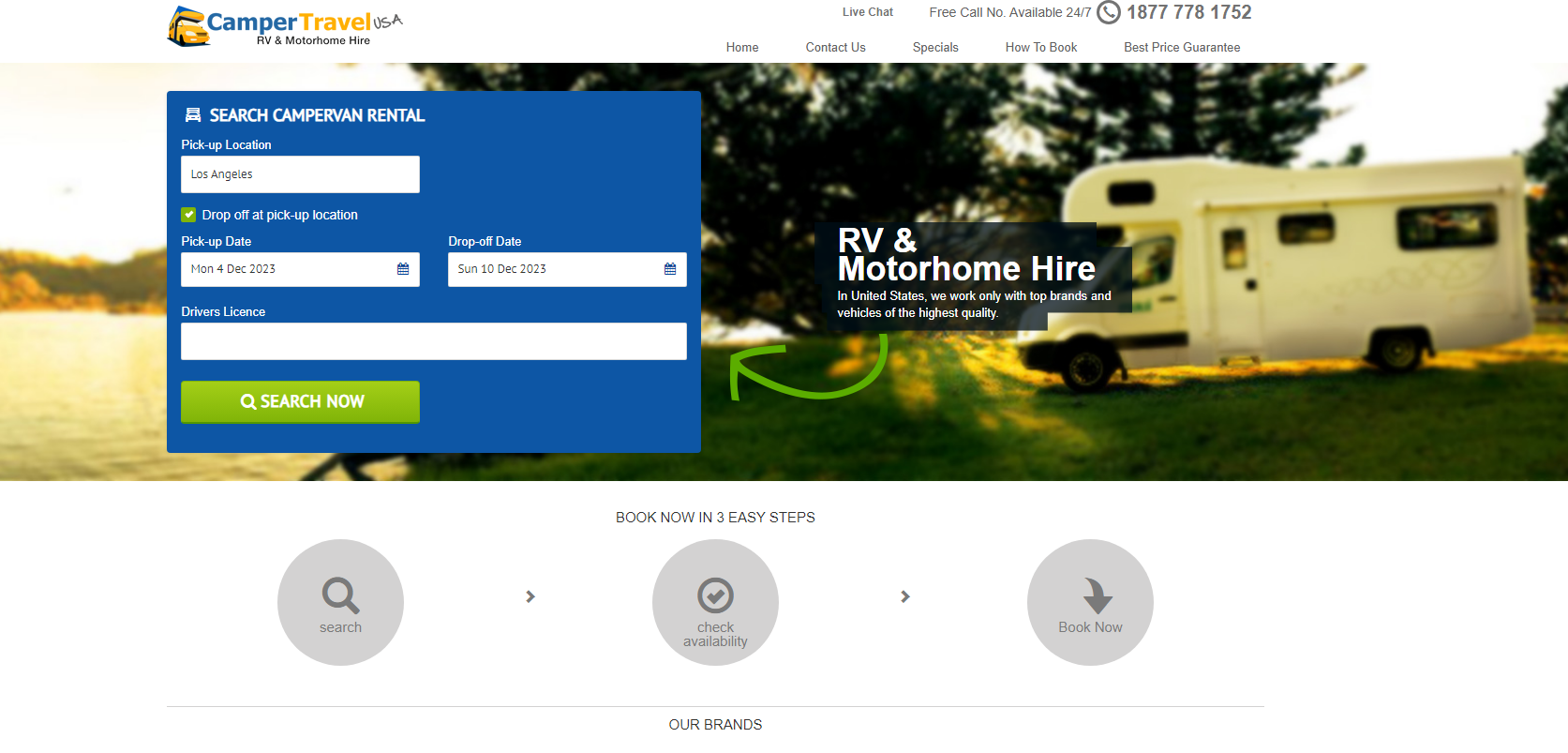Open the Best Price Guarantee menu item
This screenshot has width=1568, height=753.
1182,48
